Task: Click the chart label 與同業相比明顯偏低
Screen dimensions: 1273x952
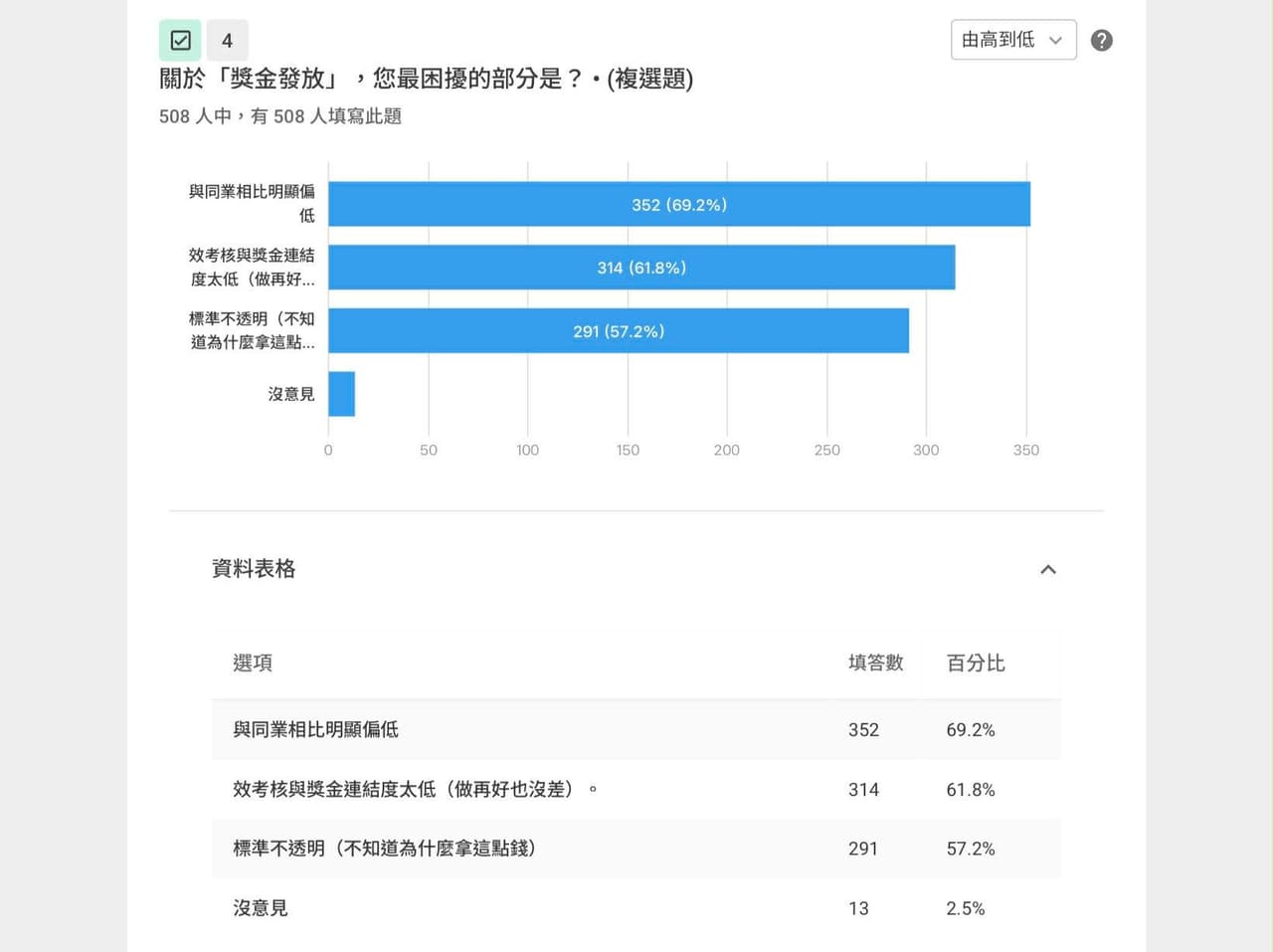Action: tap(253, 203)
